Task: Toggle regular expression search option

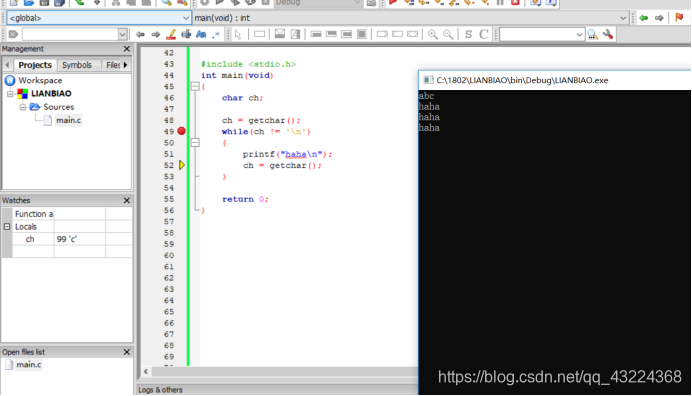Action: tap(216, 34)
